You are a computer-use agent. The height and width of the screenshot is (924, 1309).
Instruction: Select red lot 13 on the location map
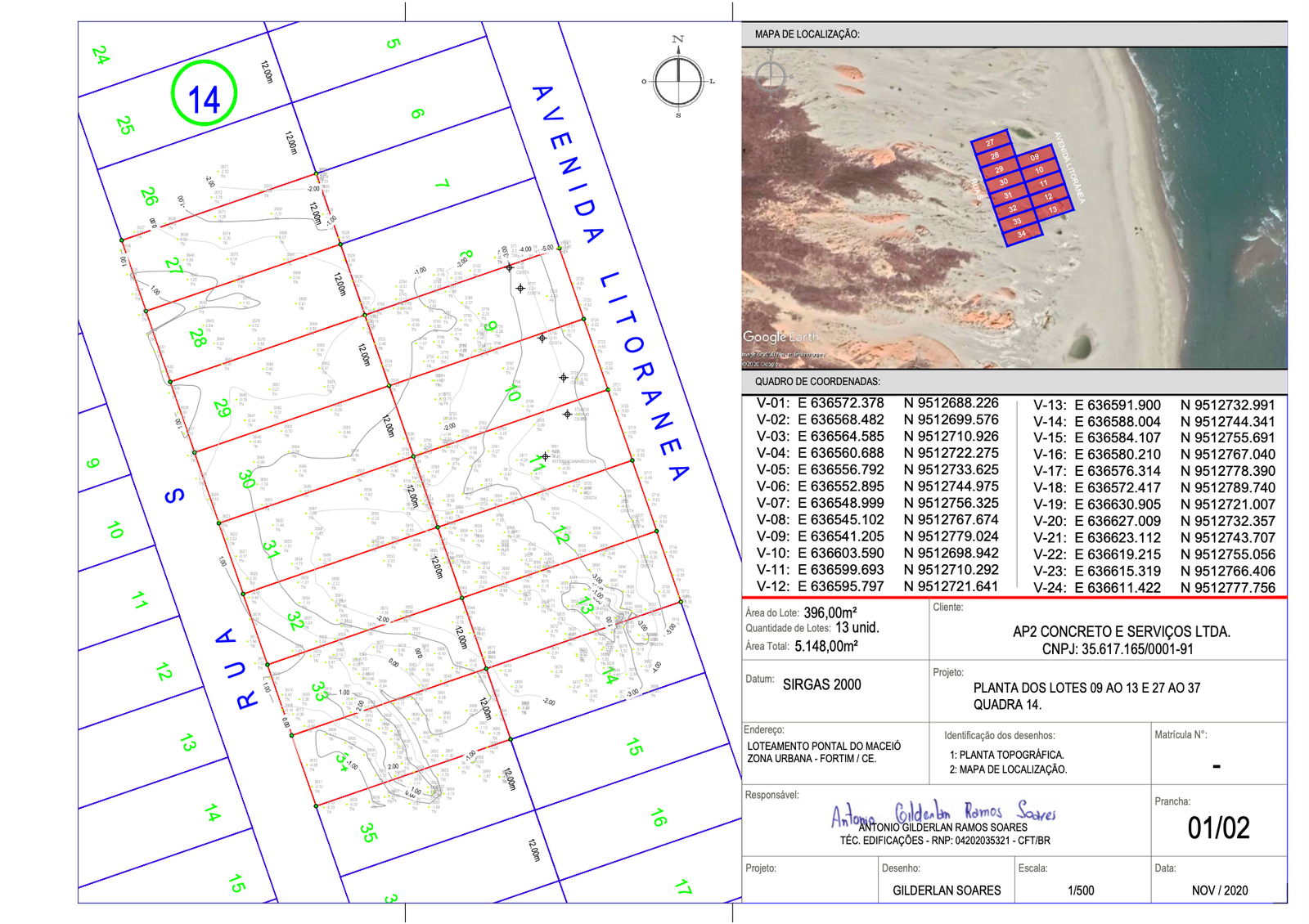coord(1052,210)
